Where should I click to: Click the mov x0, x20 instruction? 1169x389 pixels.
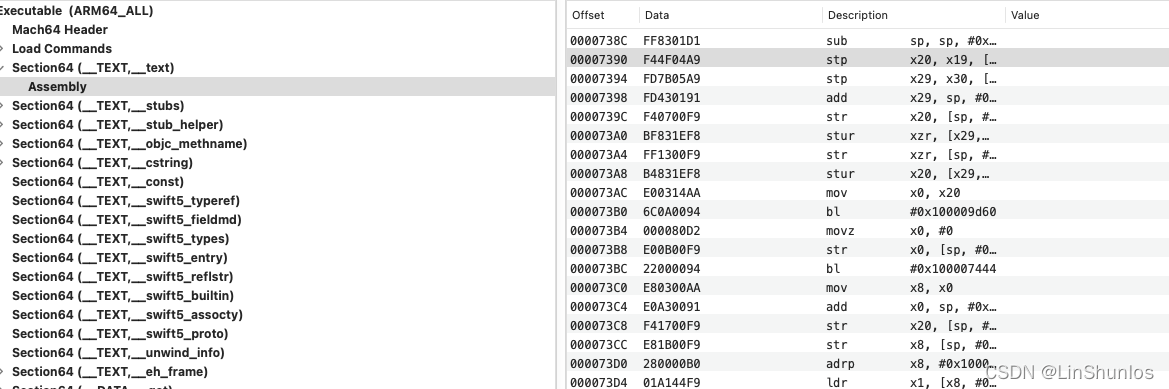(x=893, y=192)
